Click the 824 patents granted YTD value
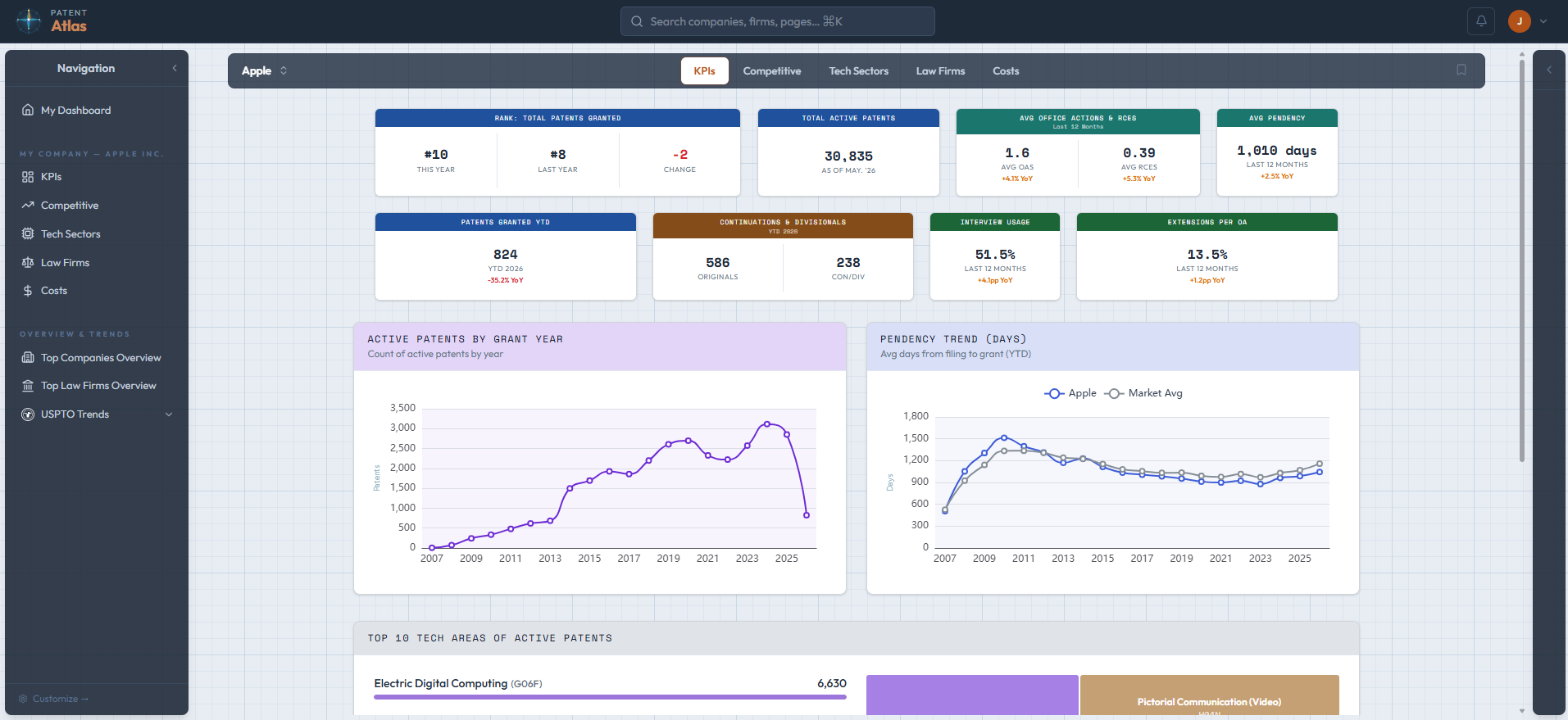Image resolution: width=1568 pixels, height=720 pixels. (x=506, y=255)
